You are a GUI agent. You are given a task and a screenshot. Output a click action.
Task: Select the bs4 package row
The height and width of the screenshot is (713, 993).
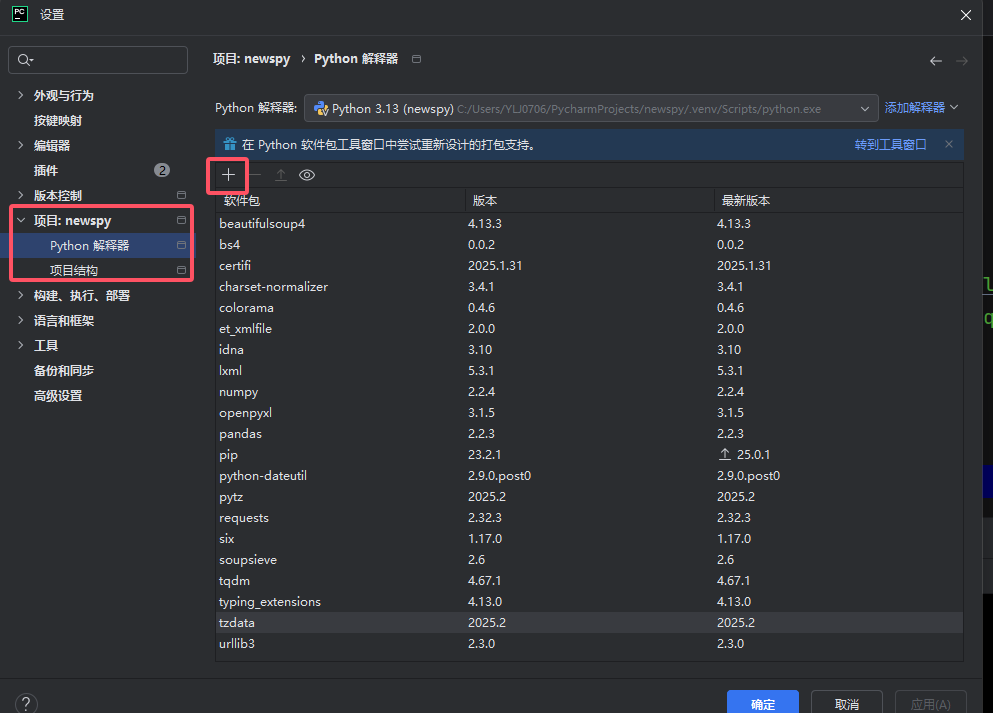pos(590,244)
